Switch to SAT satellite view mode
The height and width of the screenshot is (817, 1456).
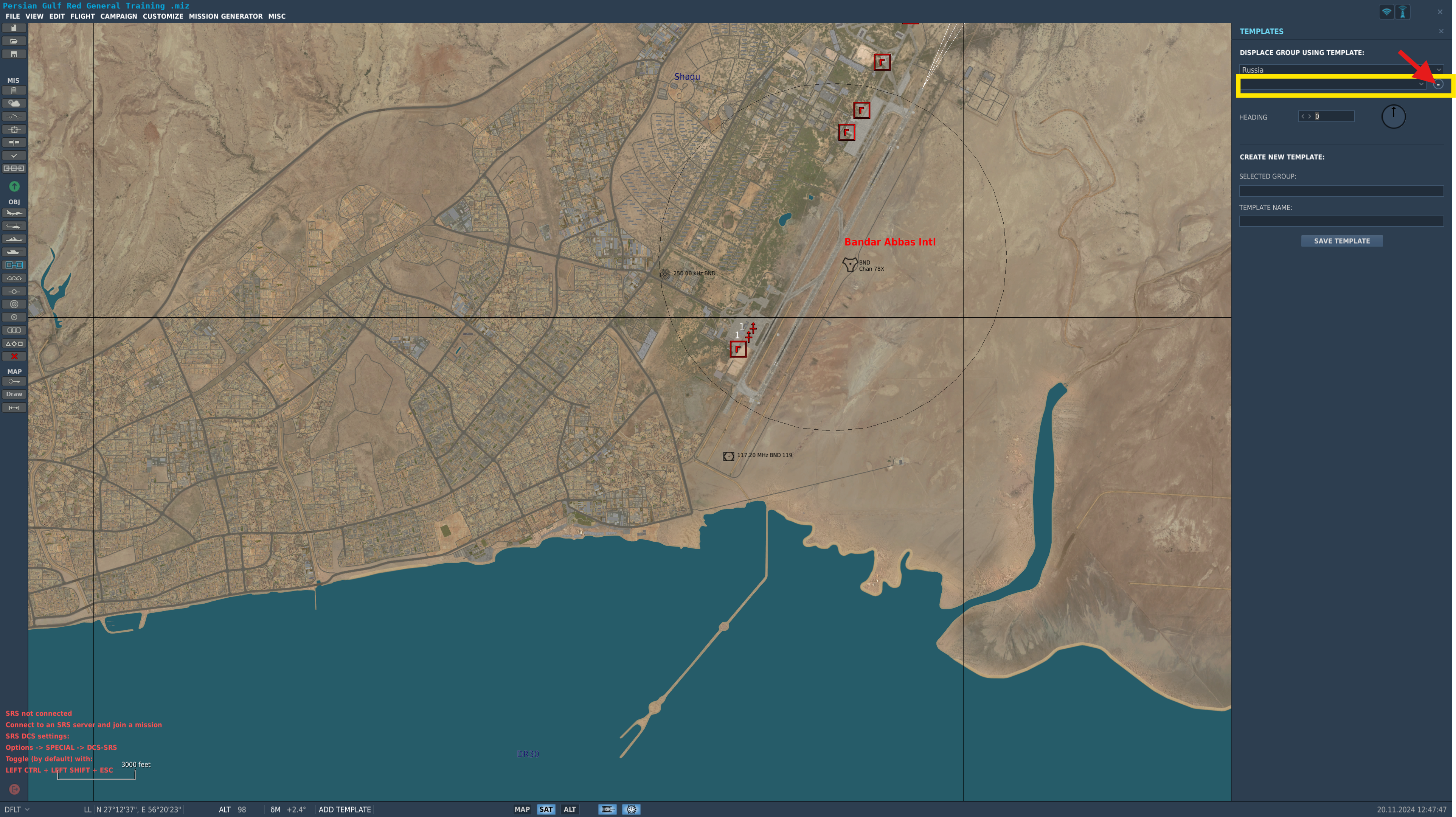546,810
